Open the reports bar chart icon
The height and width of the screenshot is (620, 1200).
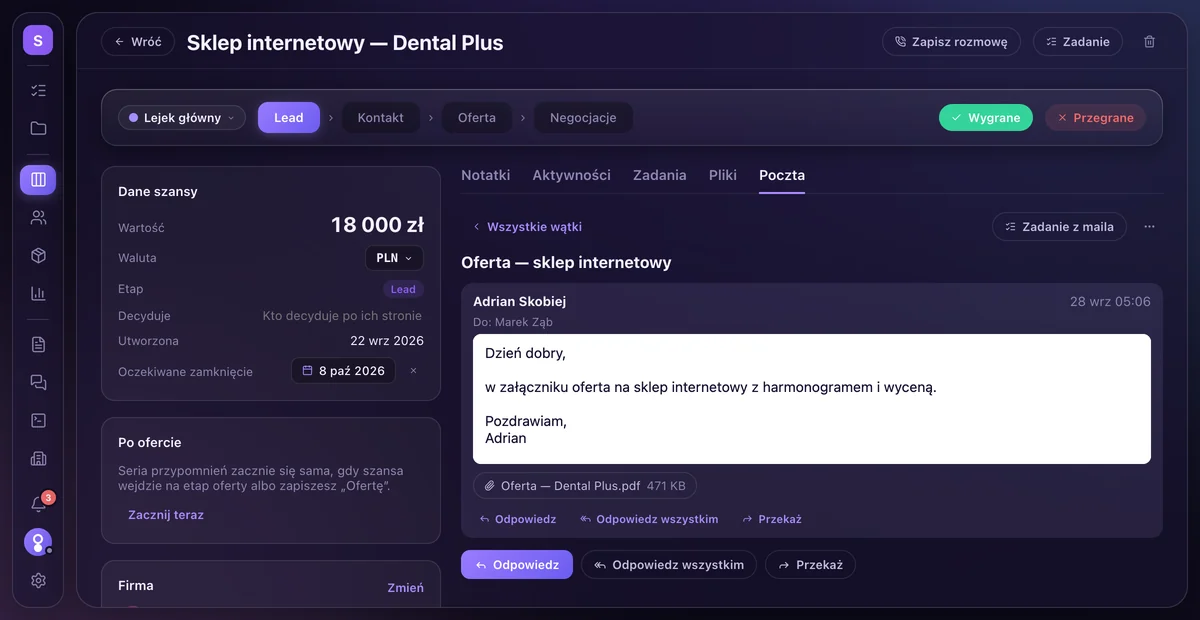pyautogui.click(x=38, y=293)
